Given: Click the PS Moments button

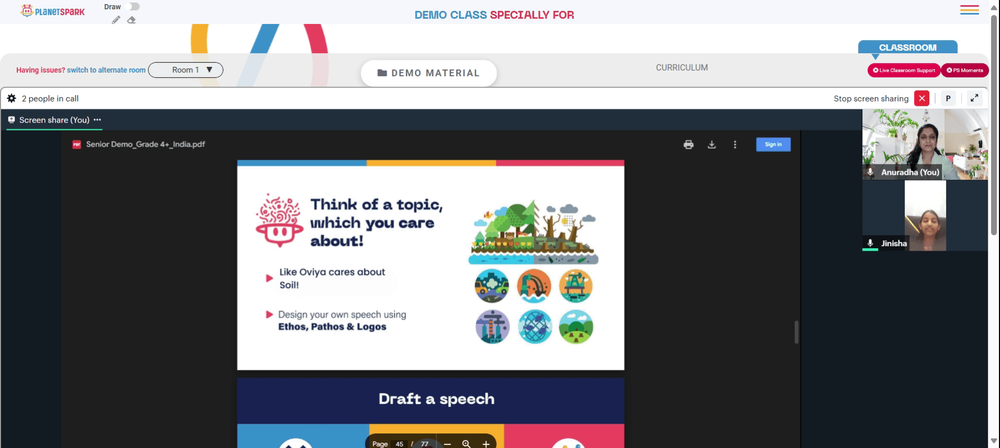Looking at the screenshot, I should [x=964, y=70].
